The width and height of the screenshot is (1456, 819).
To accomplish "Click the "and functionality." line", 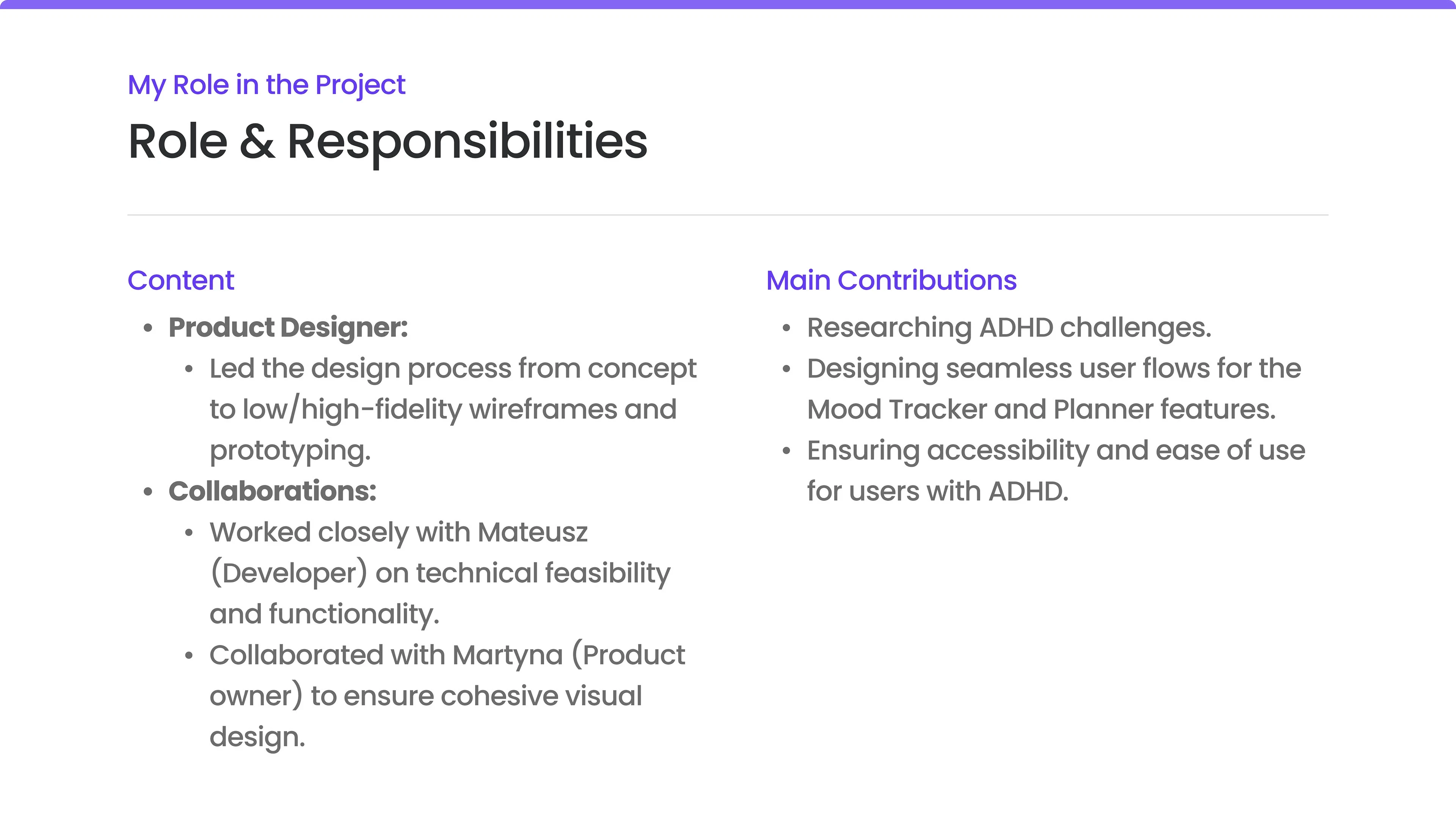I will point(325,614).
